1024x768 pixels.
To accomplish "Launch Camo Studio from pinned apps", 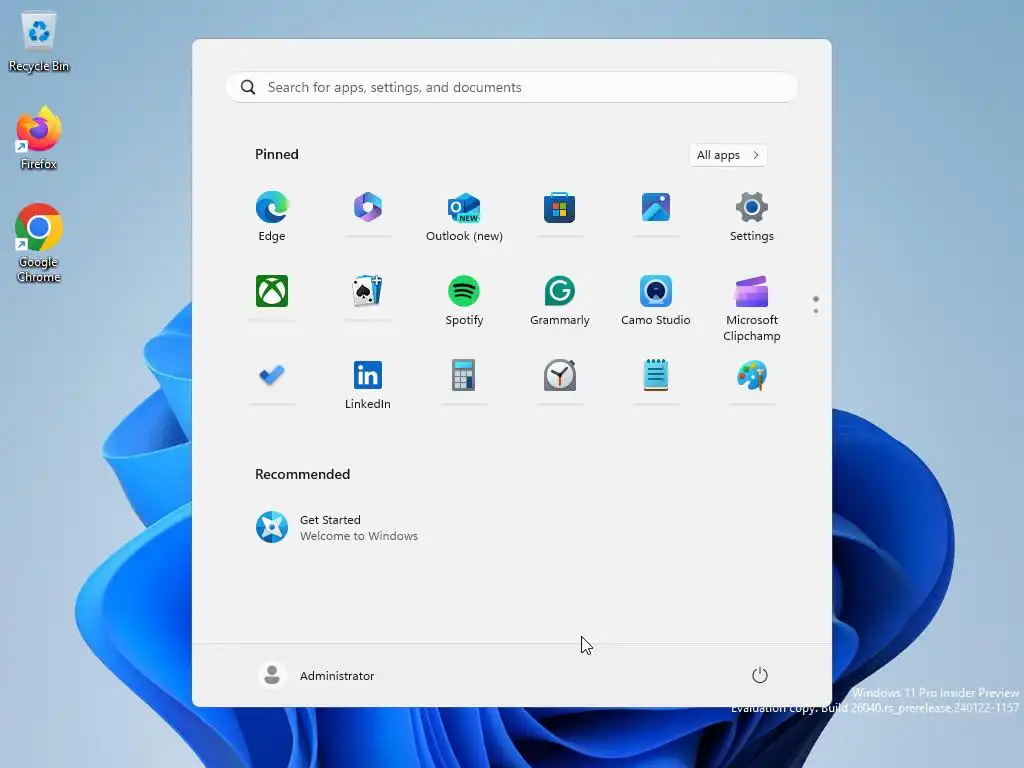I will [x=656, y=300].
